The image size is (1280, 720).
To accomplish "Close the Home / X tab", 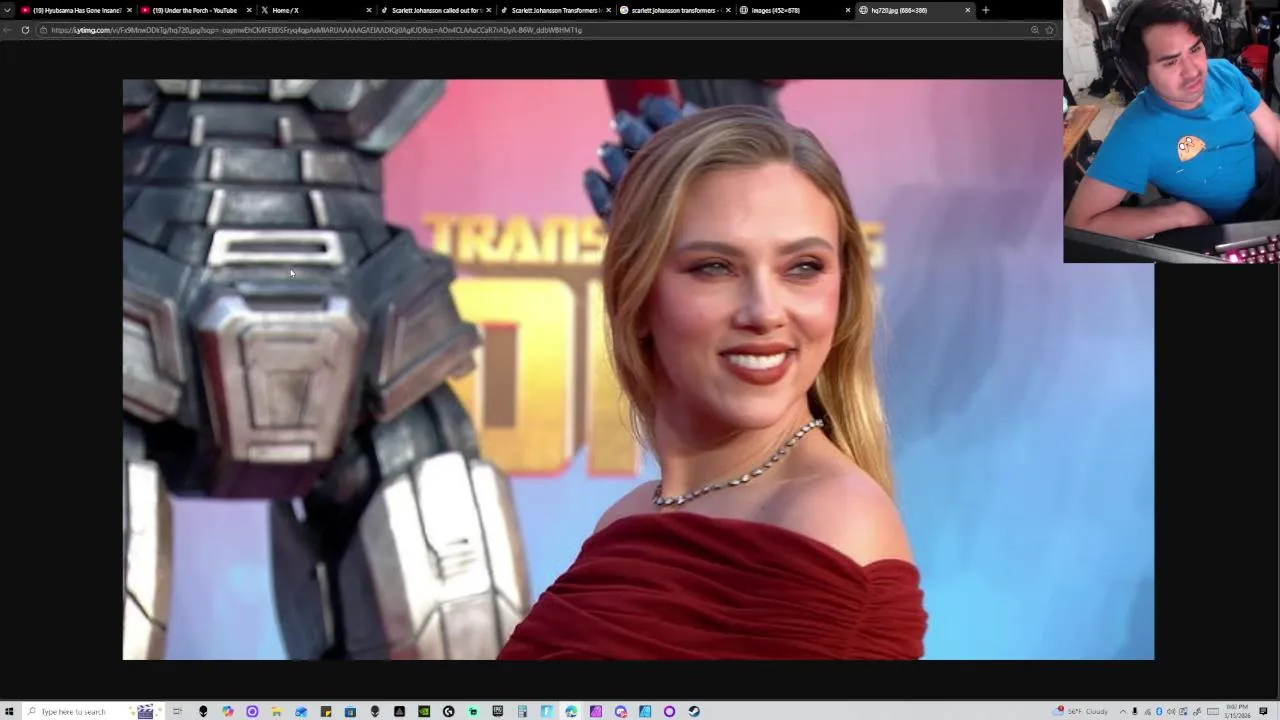I will 368,10.
